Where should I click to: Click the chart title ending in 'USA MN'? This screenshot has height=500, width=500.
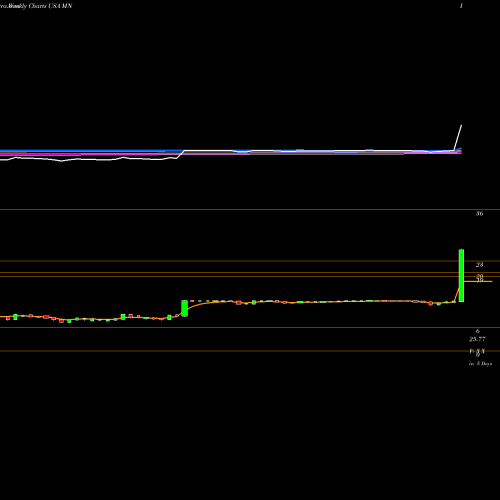point(36,6)
